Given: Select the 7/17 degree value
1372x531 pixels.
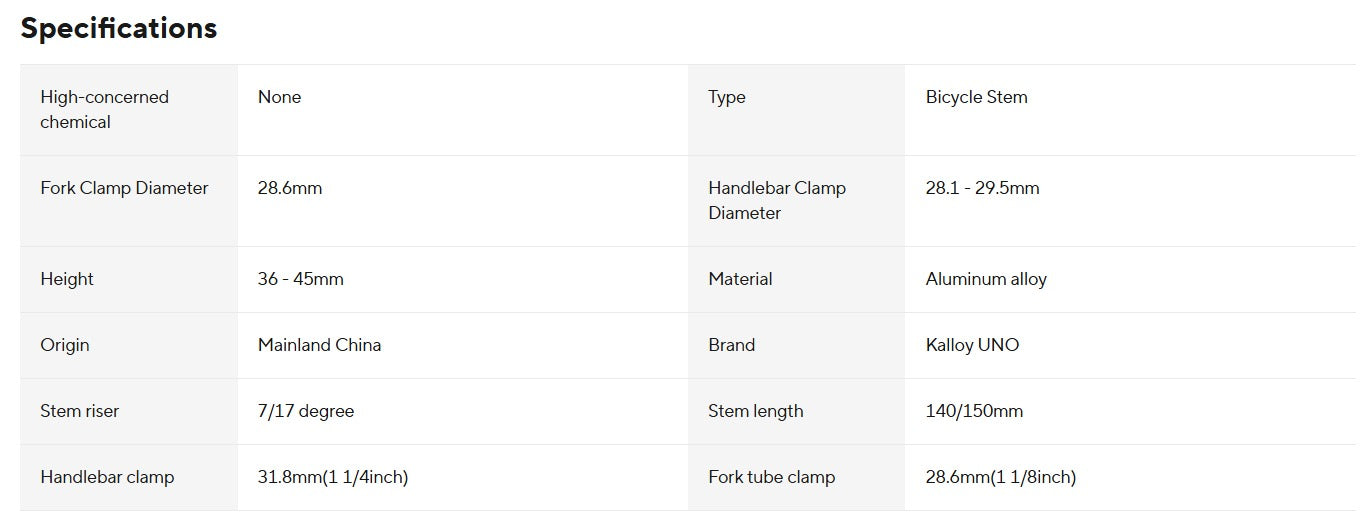Looking at the screenshot, I should click(305, 411).
